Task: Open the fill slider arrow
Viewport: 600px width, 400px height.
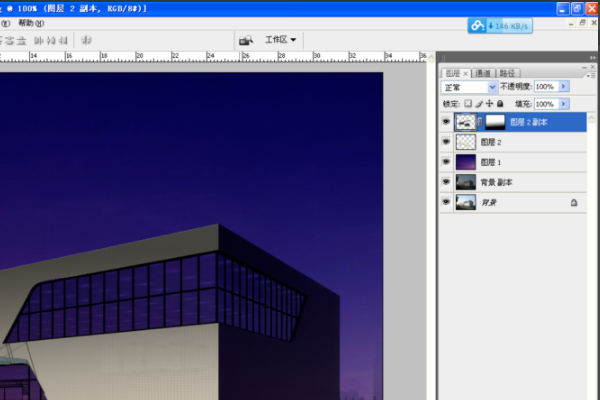Action: [564, 104]
